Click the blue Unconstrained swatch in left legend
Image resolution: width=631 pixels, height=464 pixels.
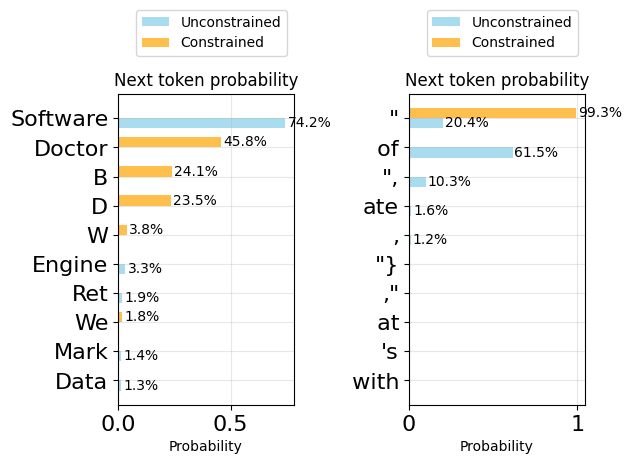(x=155, y=22)
